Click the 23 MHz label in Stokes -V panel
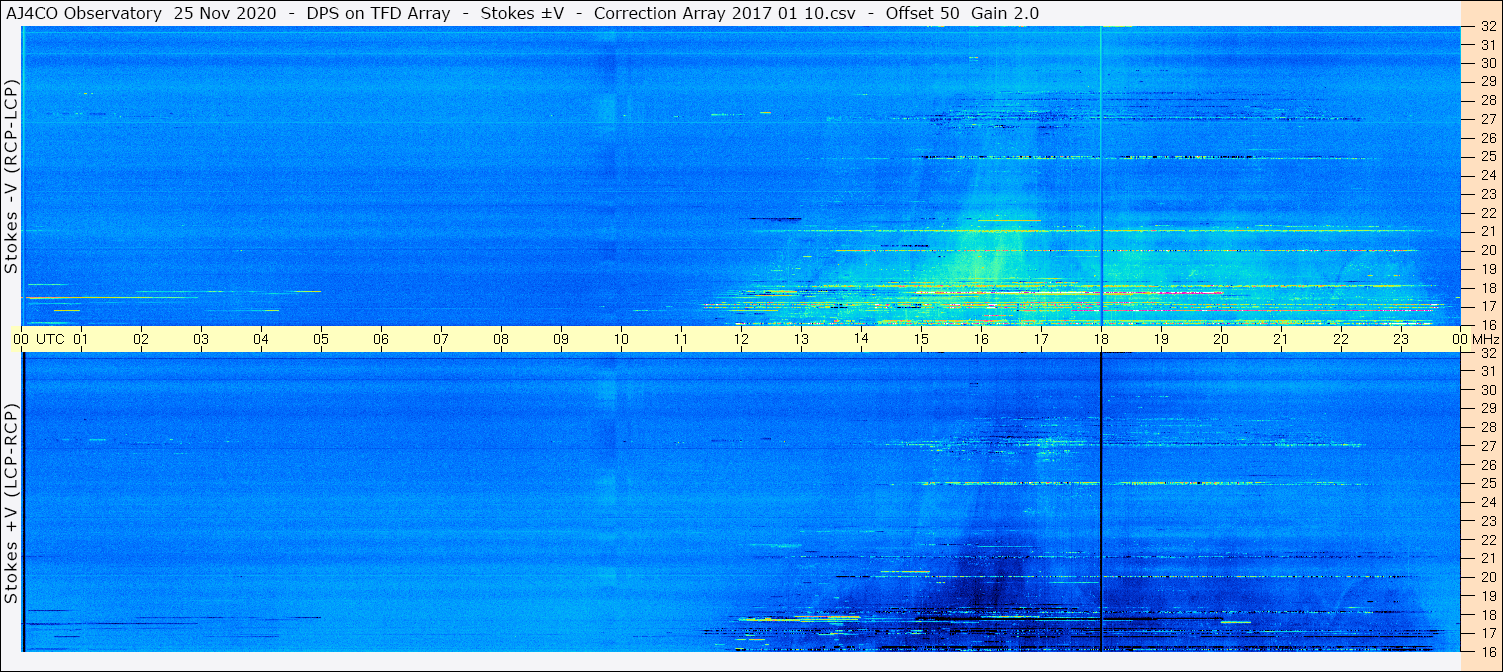1503x672 pixels. [x=1487, y=194]
